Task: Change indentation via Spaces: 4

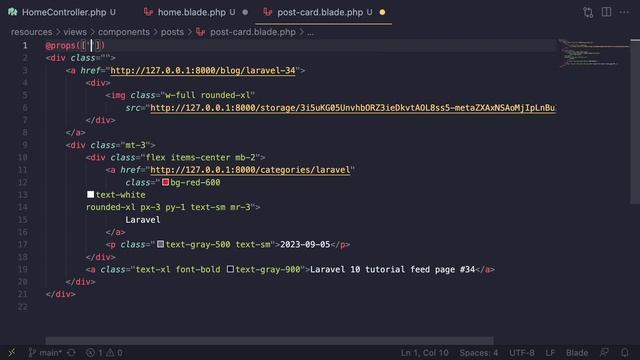Action: point(478,353)
